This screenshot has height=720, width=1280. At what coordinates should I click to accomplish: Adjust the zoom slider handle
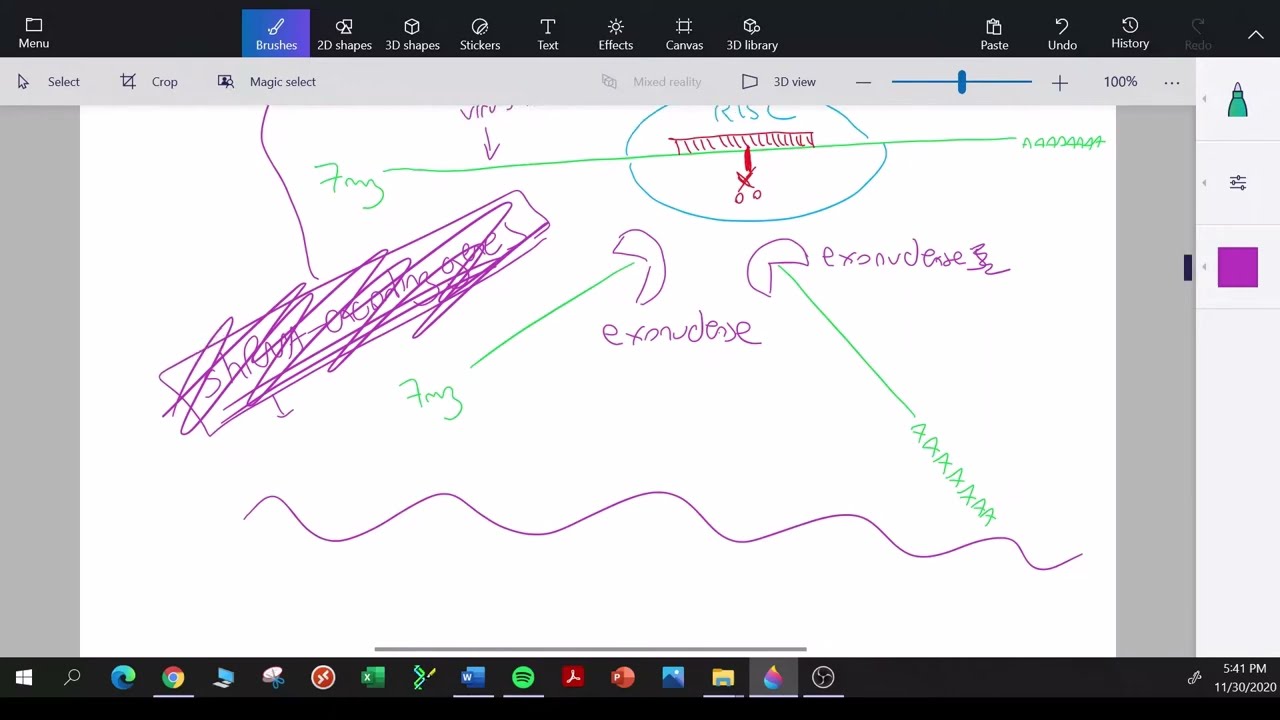point(961,82)
